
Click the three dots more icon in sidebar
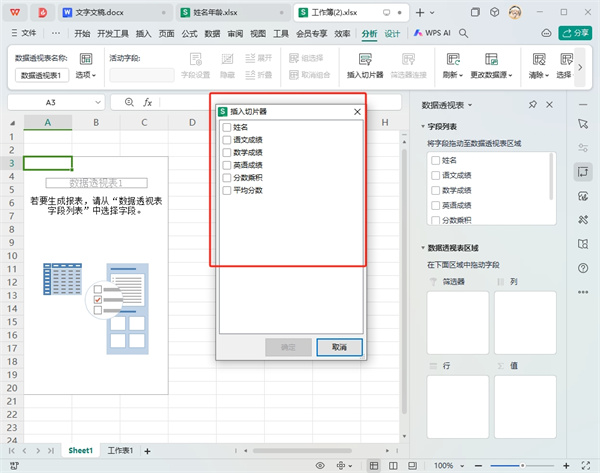pyautogui.click(x=583, y=292)
